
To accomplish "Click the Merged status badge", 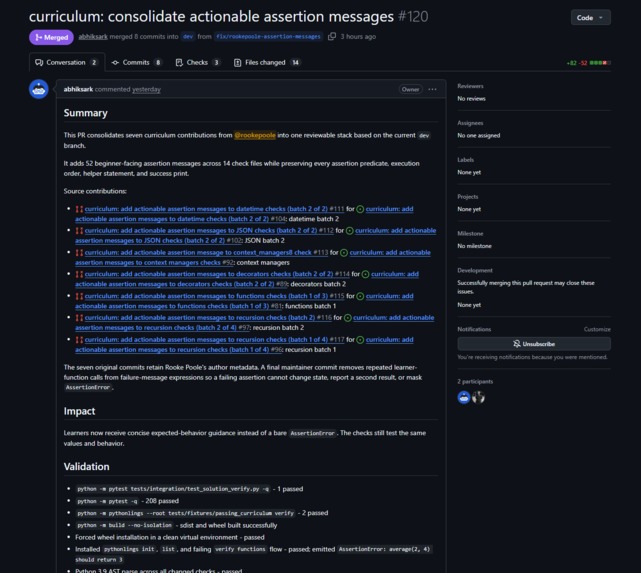I will coord(52,37).
